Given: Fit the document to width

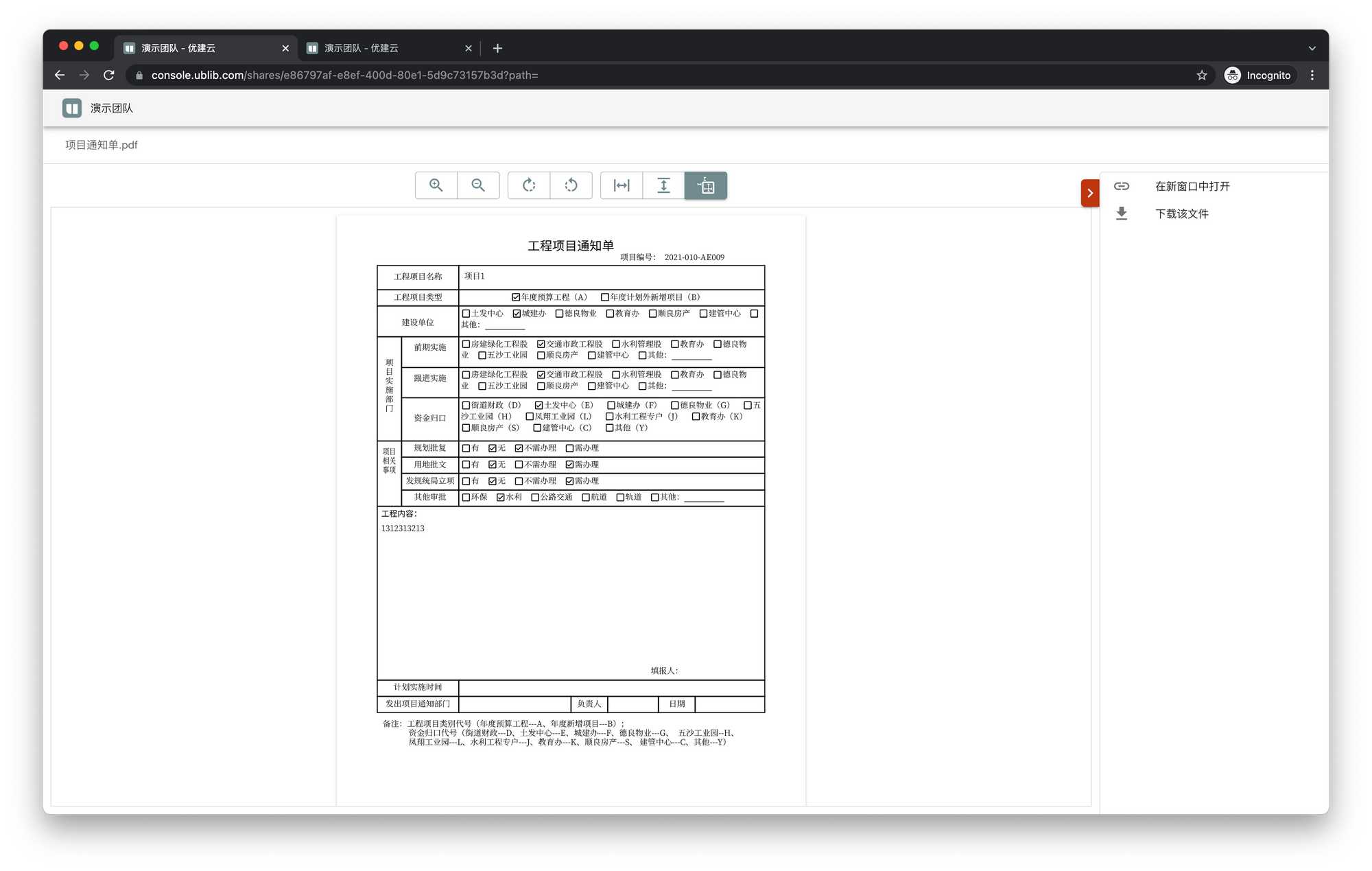Looking at the screenshot, I should coord(622,185).
